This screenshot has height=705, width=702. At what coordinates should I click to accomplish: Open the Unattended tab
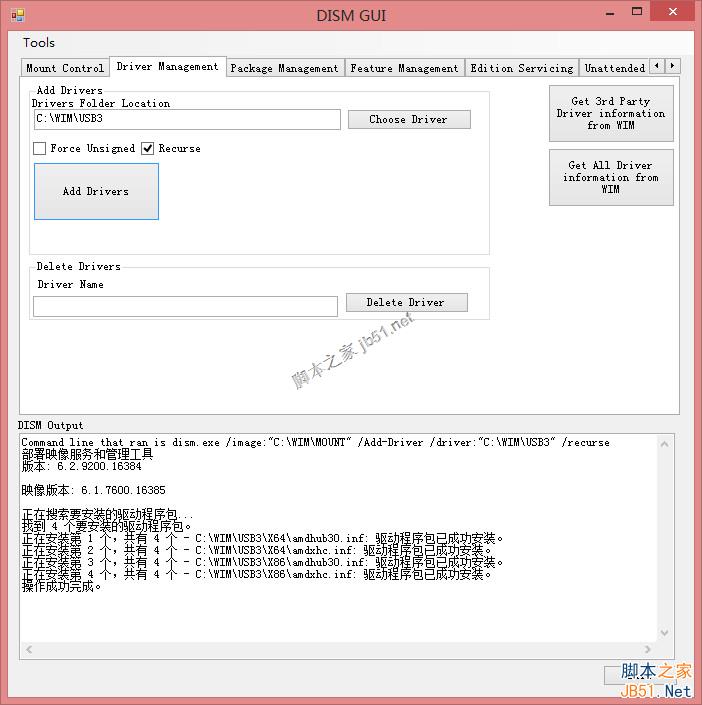tap(614, 68)
